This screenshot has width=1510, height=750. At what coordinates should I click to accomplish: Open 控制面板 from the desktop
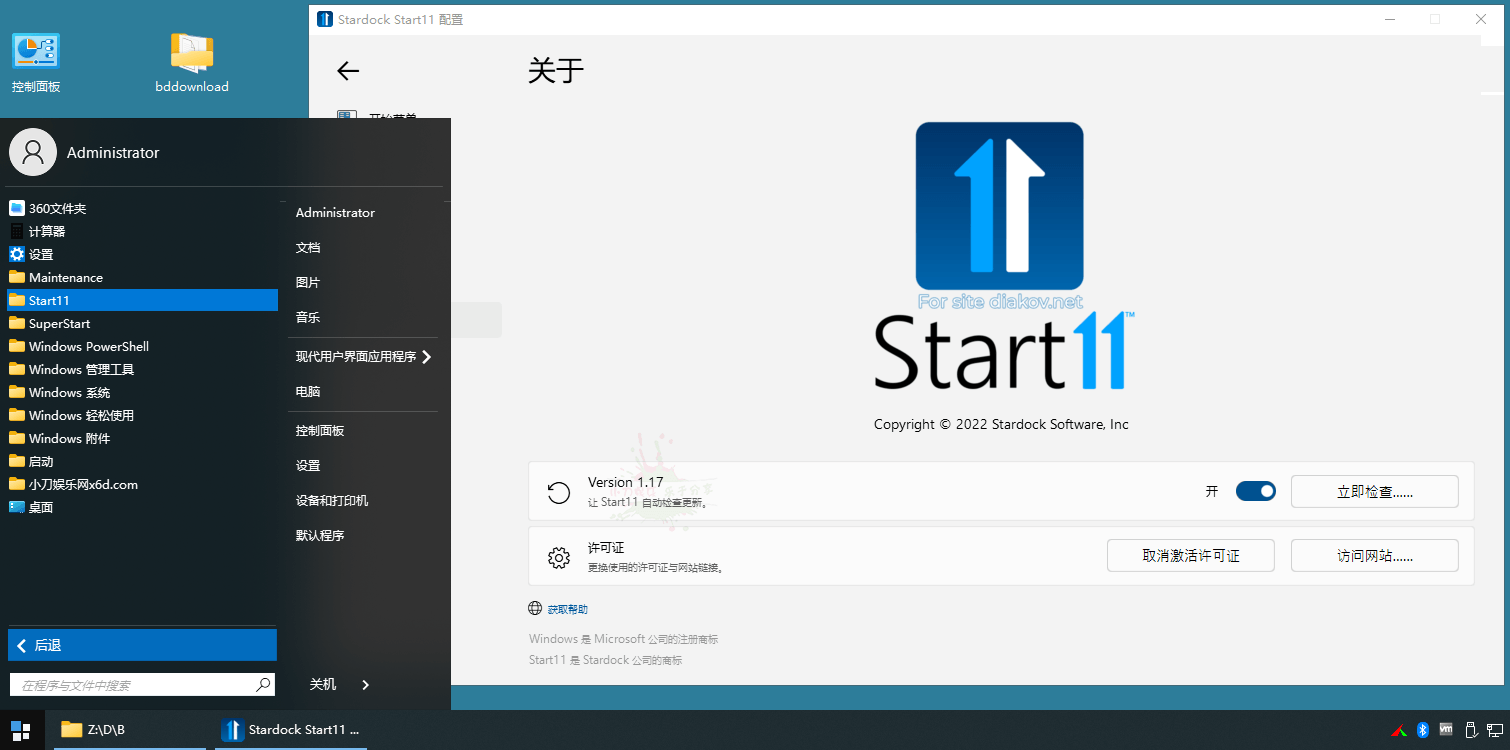pyautogui.click(x=35, y=60)
